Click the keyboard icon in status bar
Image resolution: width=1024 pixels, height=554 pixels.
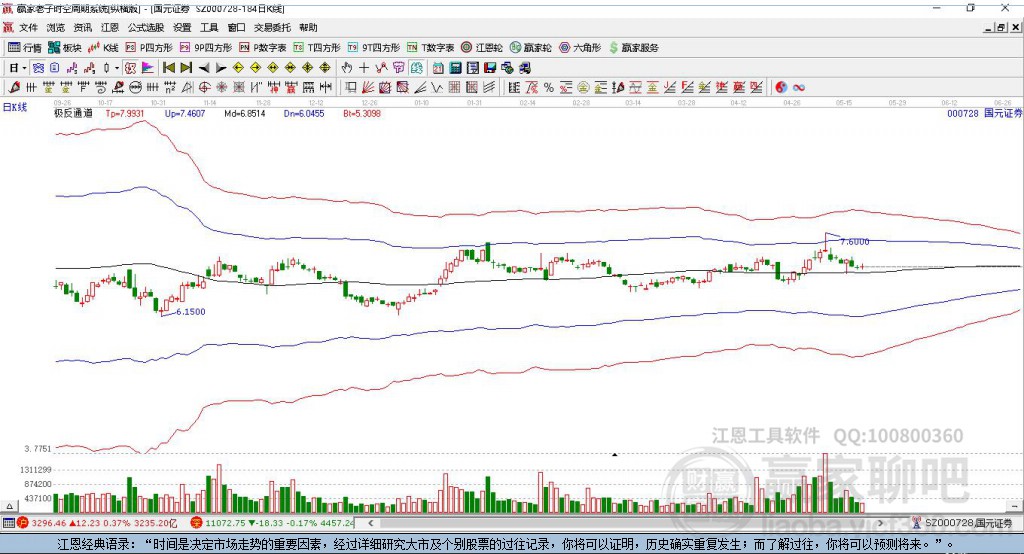8,523
